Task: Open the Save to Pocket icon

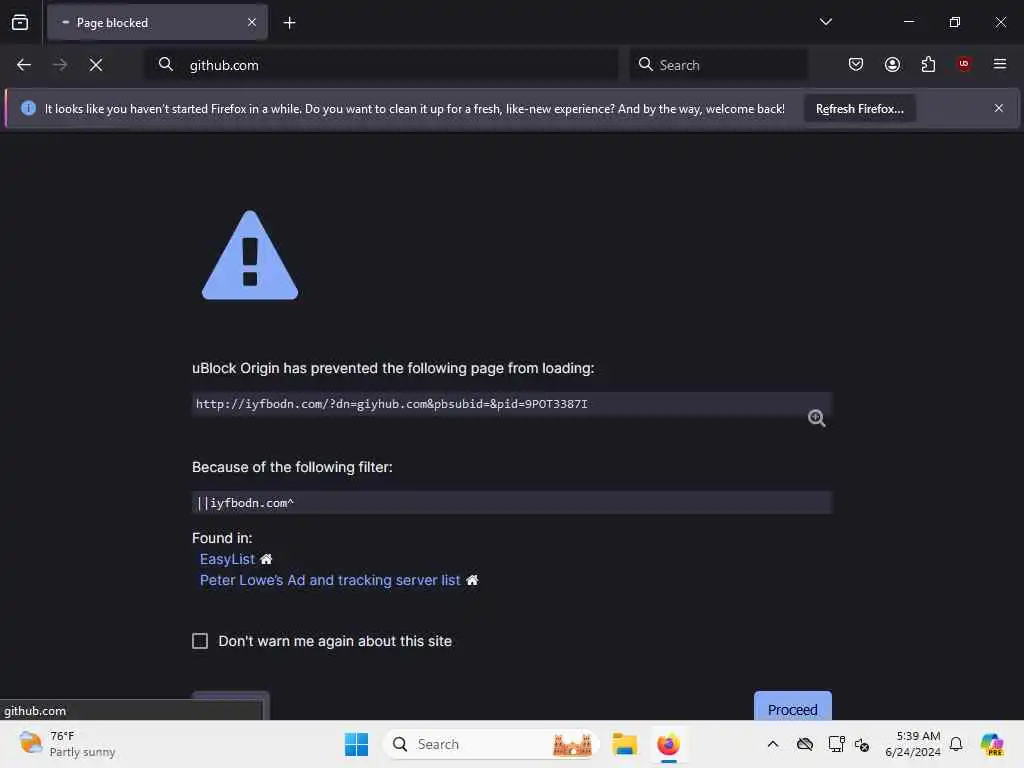Action: (x=856, y=64)
